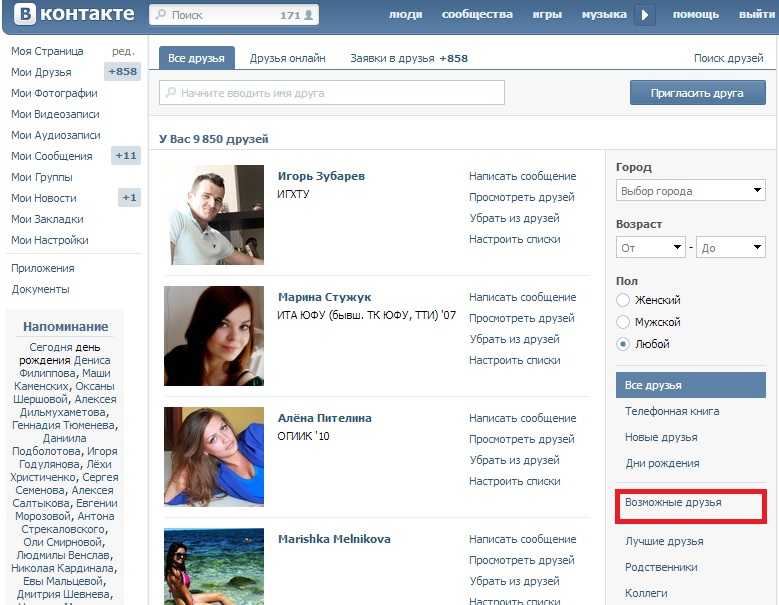
Task: Open Мои Друзья in sidebar
Action: (41, 72)
